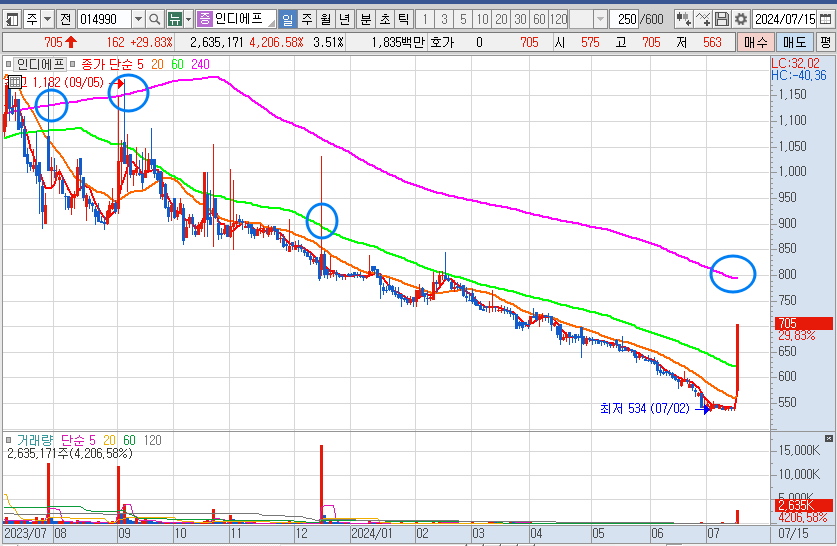
Task: Click the 평 button
Action: pyautogui.click(x=826, y=42)
